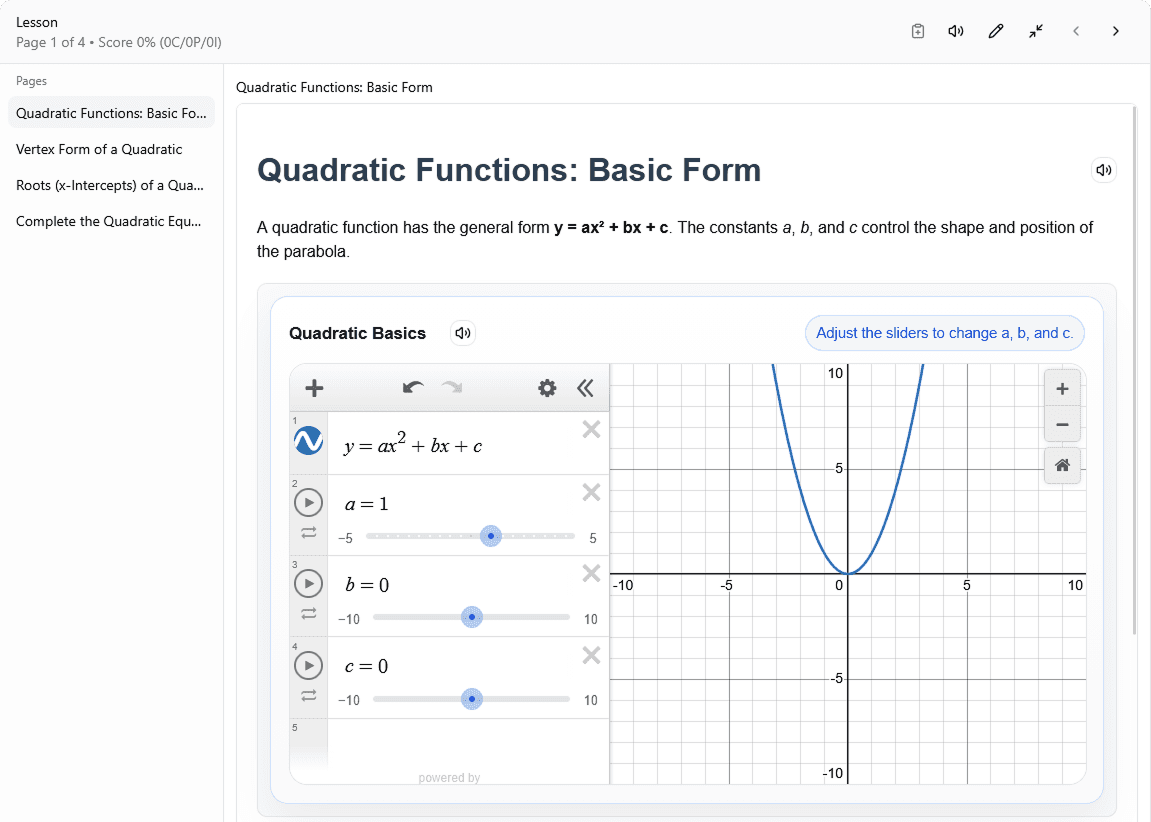1151x822 pixels.
Task: Click the Lesson header title
Action: click(37, 22)
